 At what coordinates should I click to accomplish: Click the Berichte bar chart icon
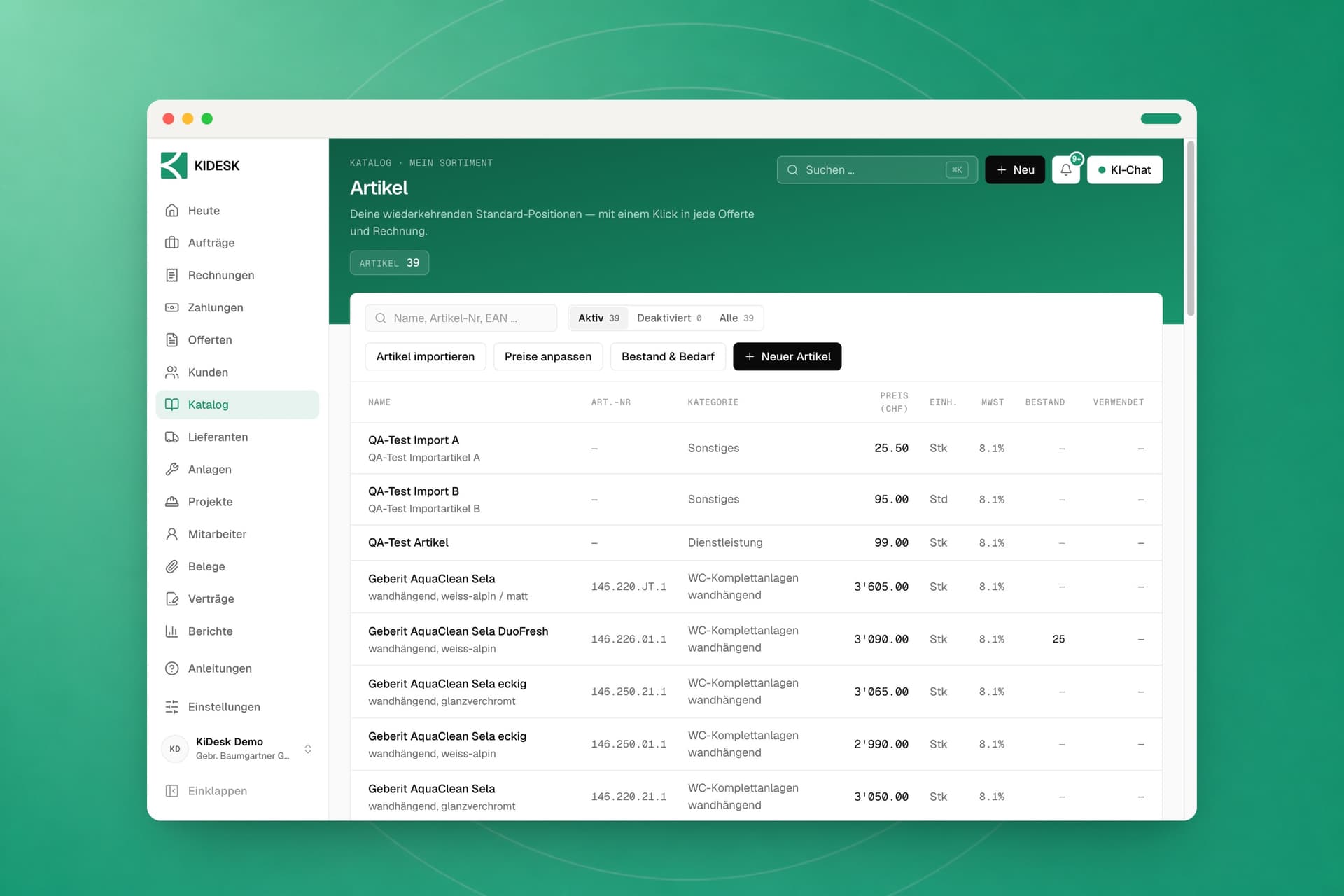171,631
